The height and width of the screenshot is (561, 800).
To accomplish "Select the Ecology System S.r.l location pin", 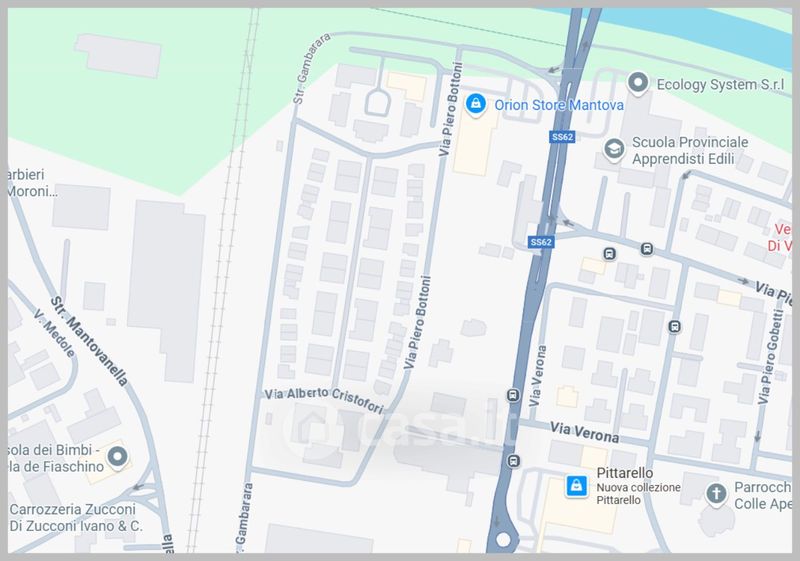I will click(638, 83).
